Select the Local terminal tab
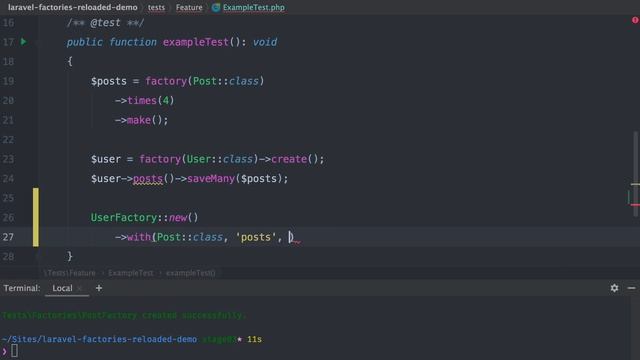This screenshot has height=360, width=640. point(62,288)
